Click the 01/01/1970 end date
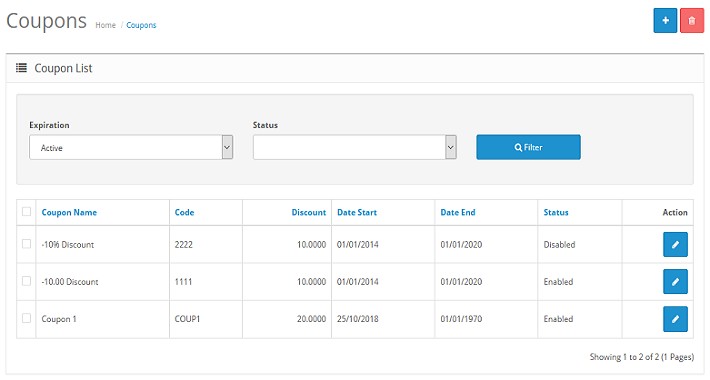The height and width of the screenshot is (380, 710). click(461, 319)
